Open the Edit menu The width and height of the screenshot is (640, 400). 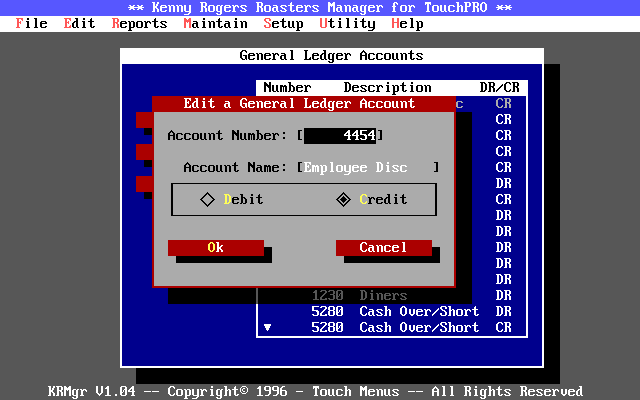click(79, 24)
